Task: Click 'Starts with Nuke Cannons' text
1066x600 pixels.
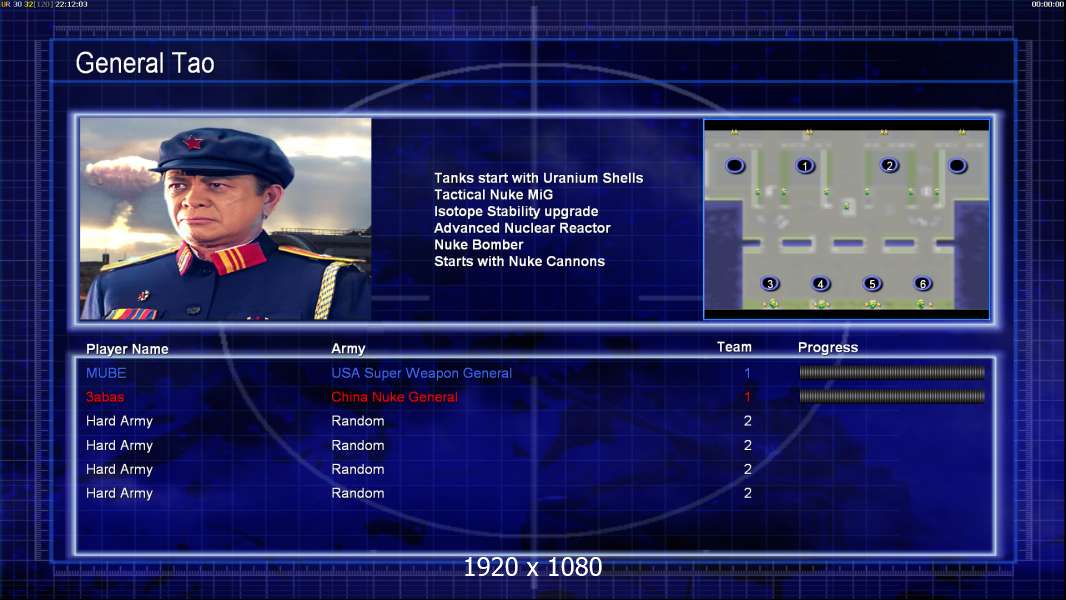Action: [519, 261]
